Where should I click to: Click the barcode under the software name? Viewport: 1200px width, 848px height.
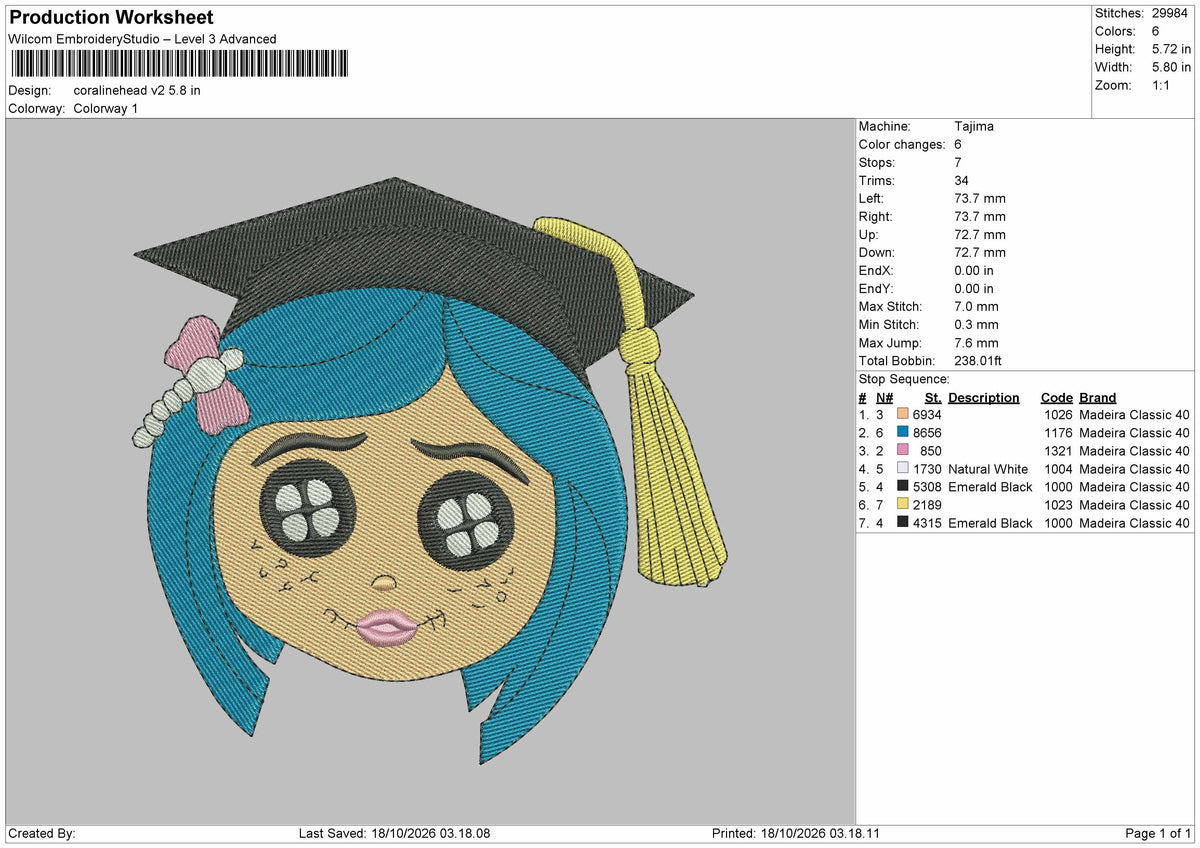180,64
